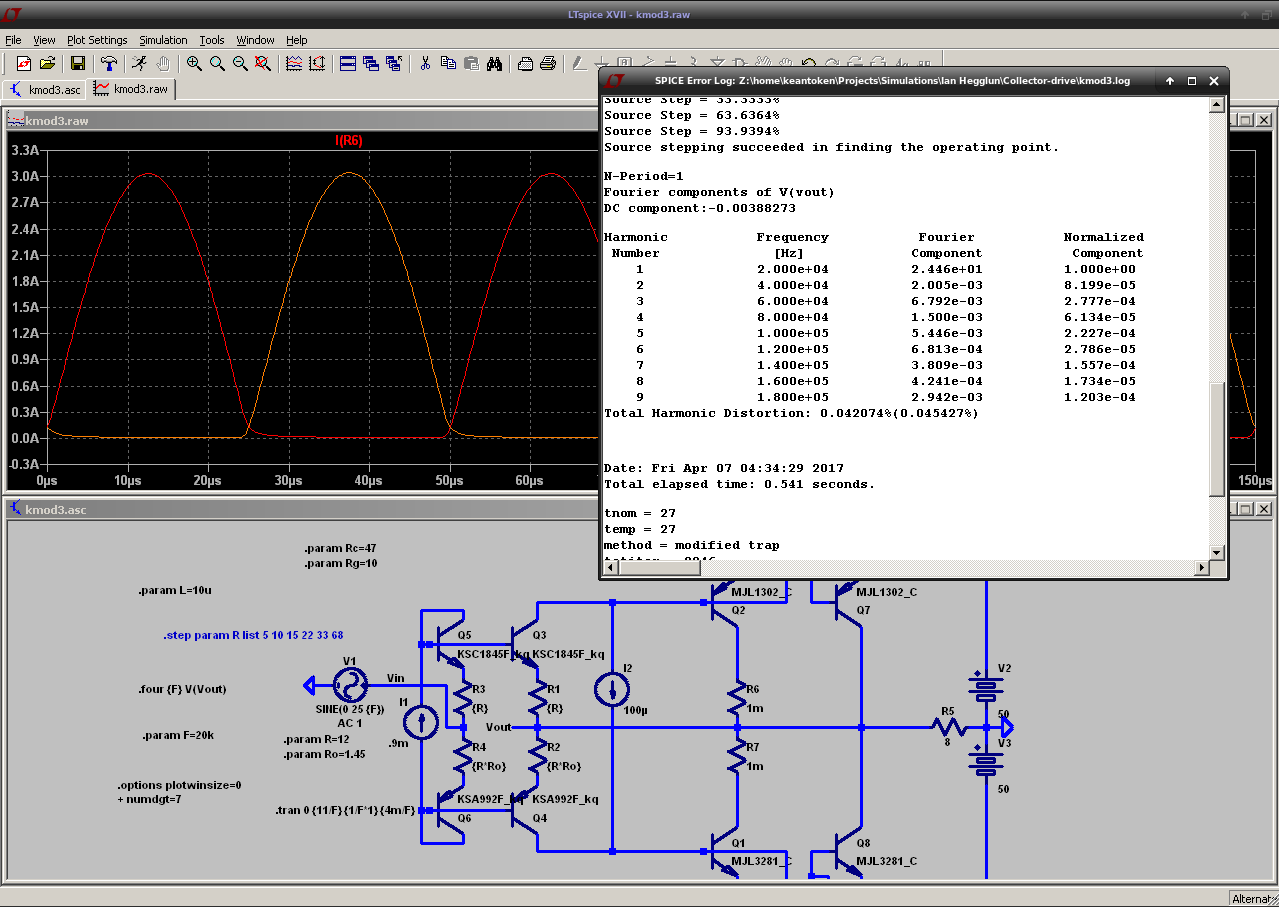1279x907 pixels.
Task: Select battery V2 in the schematic
Action: coord(986,687)
